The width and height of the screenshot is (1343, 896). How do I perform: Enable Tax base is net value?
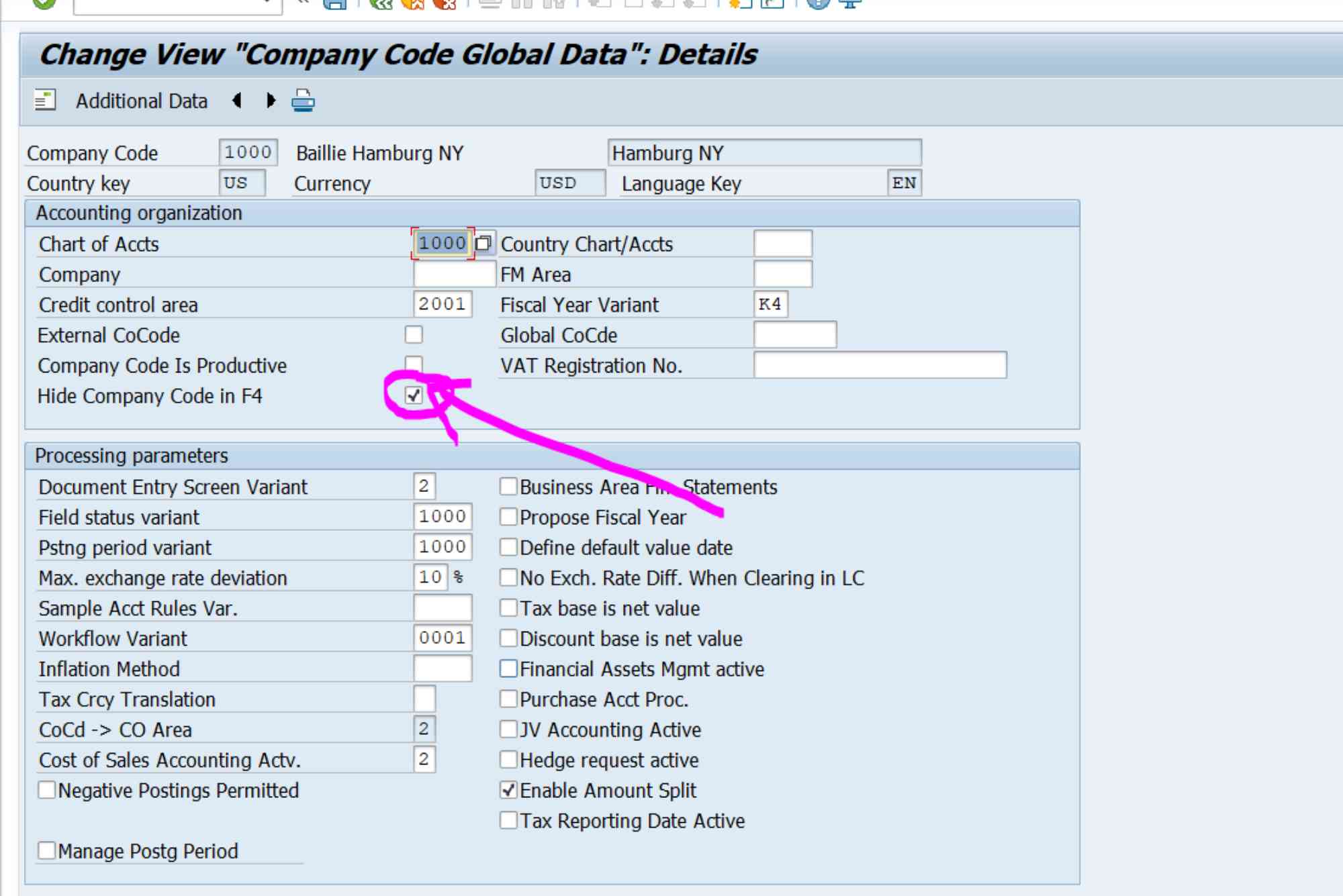tap(508, 608)
